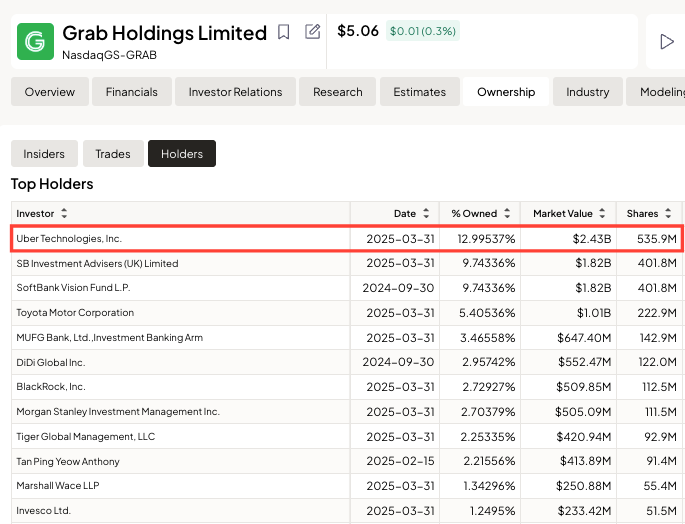
Task: Sort the table by Investor column
Action: point(42,214)
